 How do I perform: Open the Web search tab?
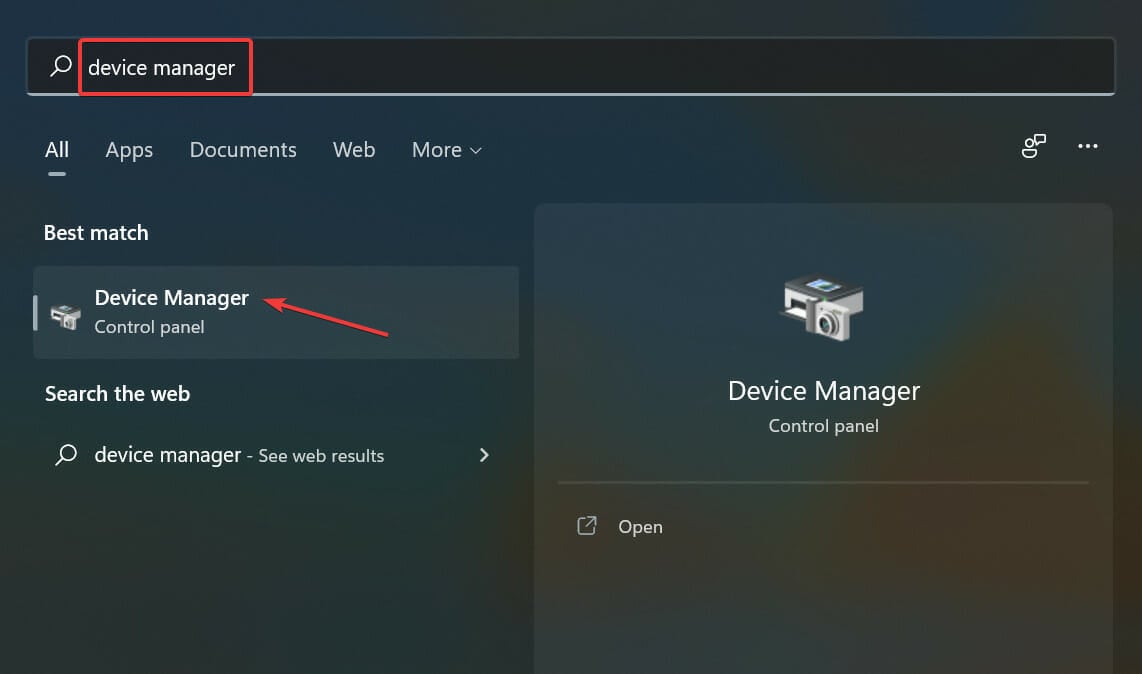click(x=353, y=150)
